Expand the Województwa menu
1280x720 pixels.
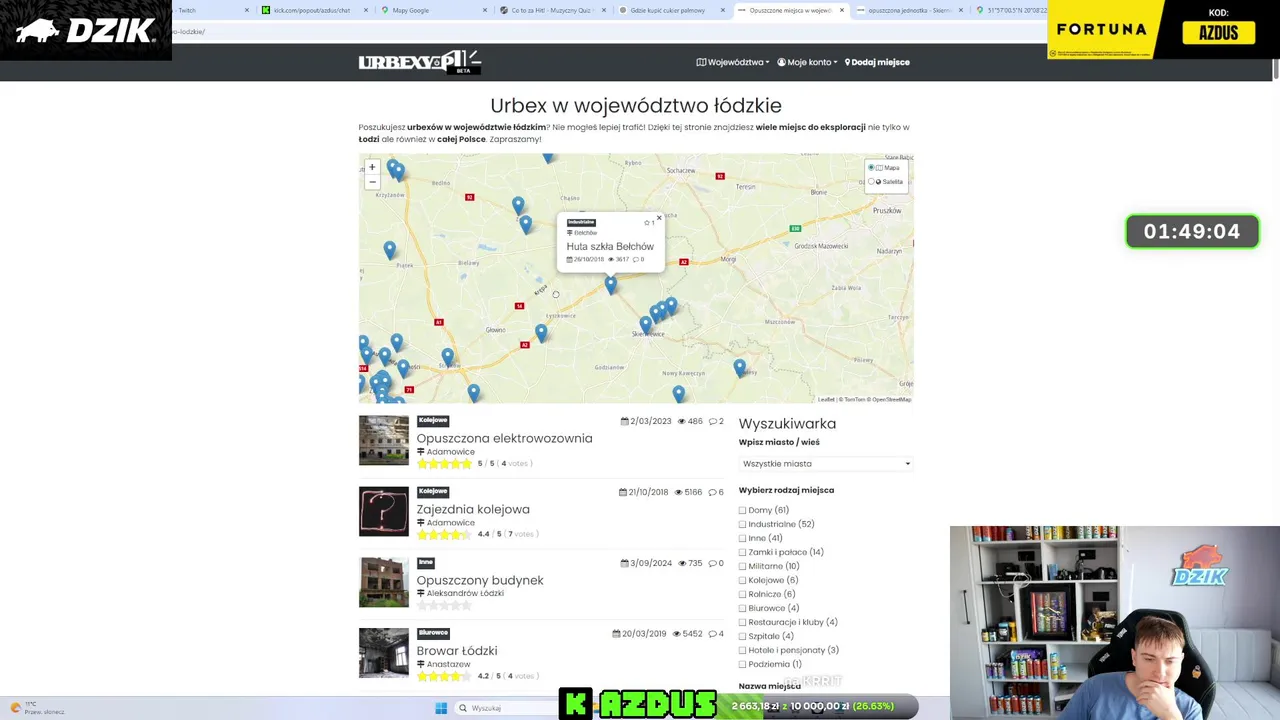(x=733, y=62)
